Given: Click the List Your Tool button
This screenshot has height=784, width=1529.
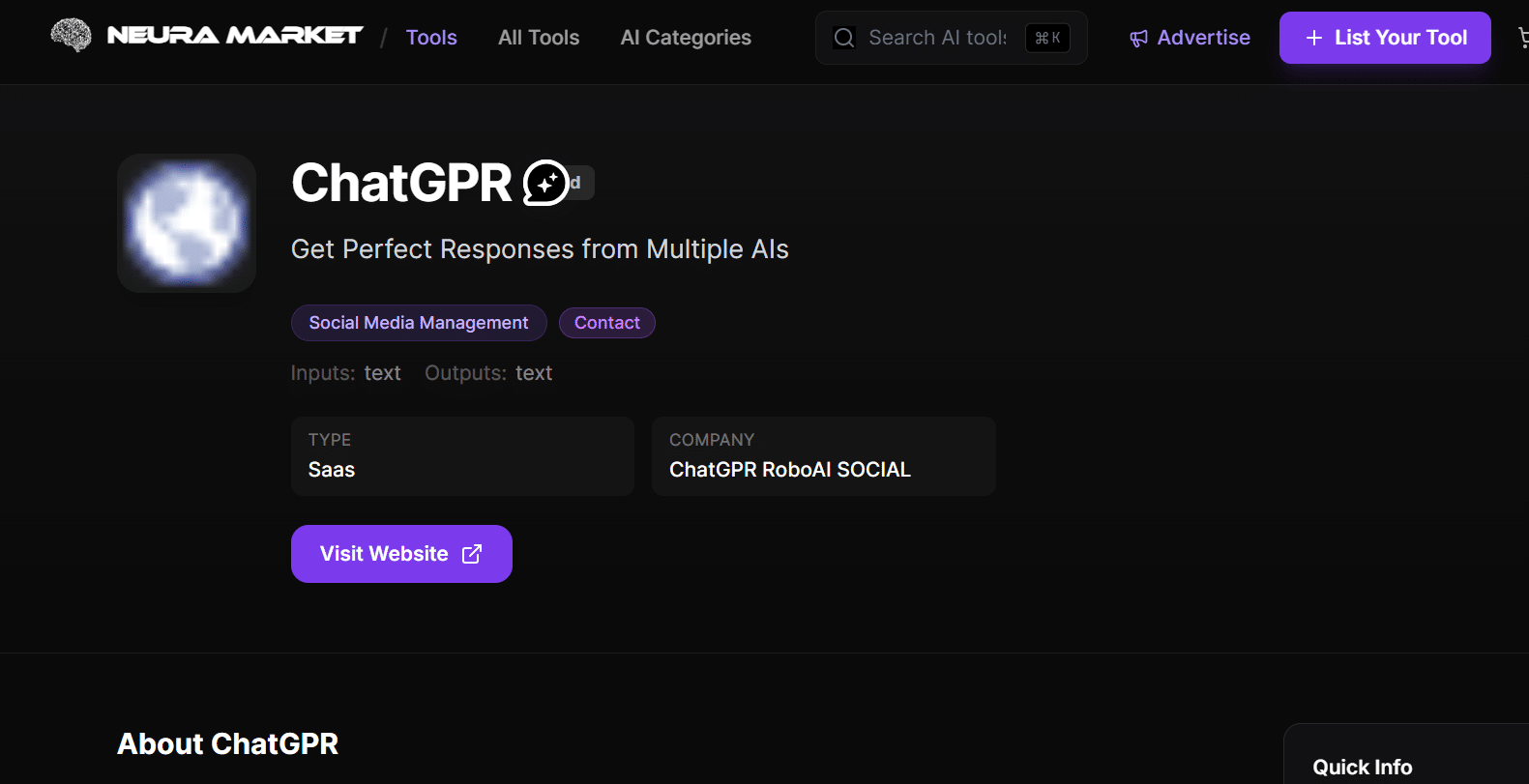Looking at the screenshot, I should [1385, 38].
